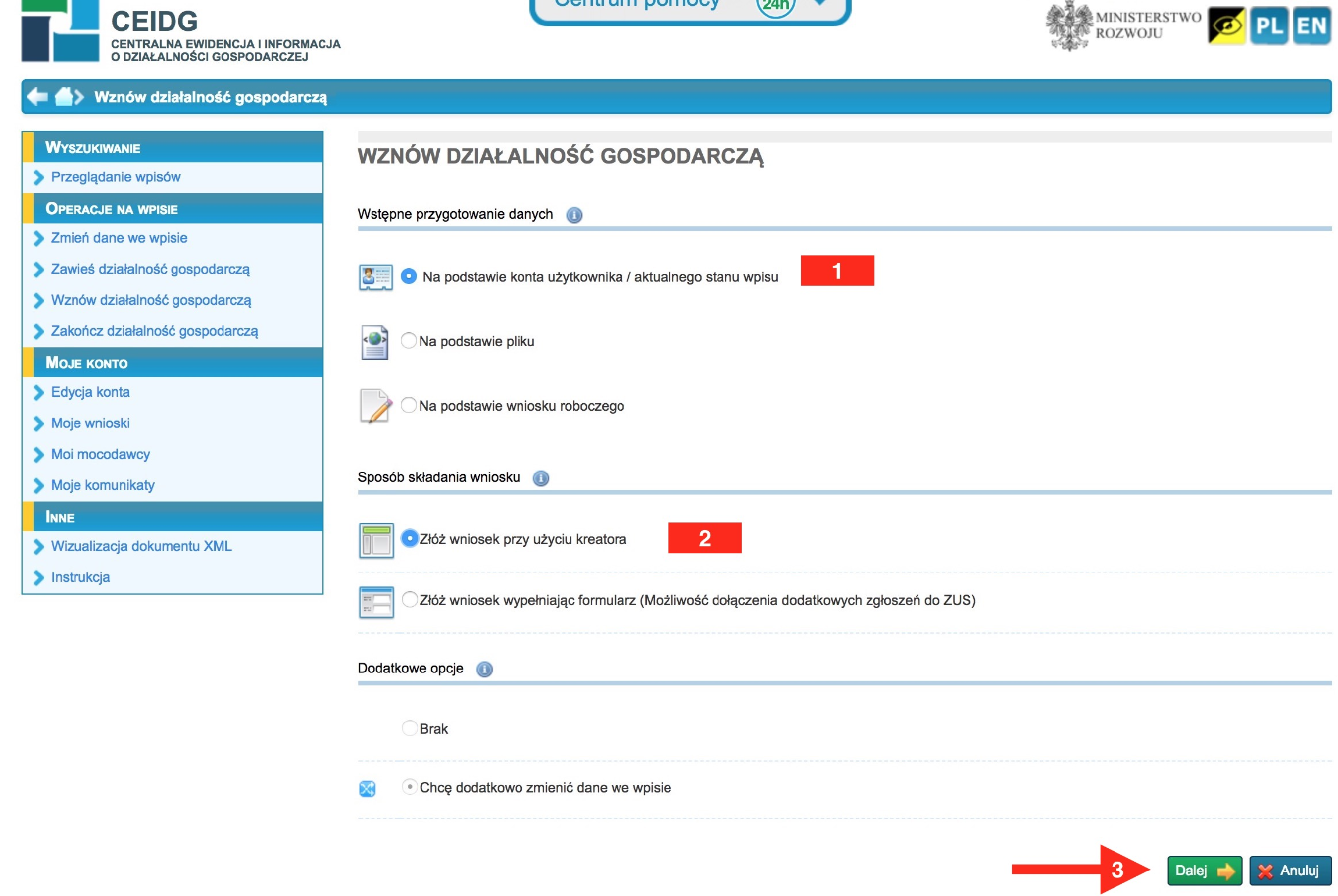Click chevron beside Zmień dane we wpisie
Image resolution: width=1338 pixels, height=896 pixels.
coord(39,239)
